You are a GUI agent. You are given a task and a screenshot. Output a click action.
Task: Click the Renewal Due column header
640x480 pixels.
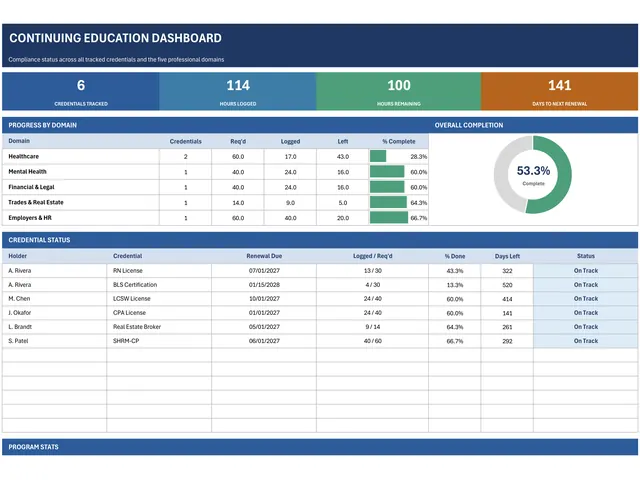(264, 256)
